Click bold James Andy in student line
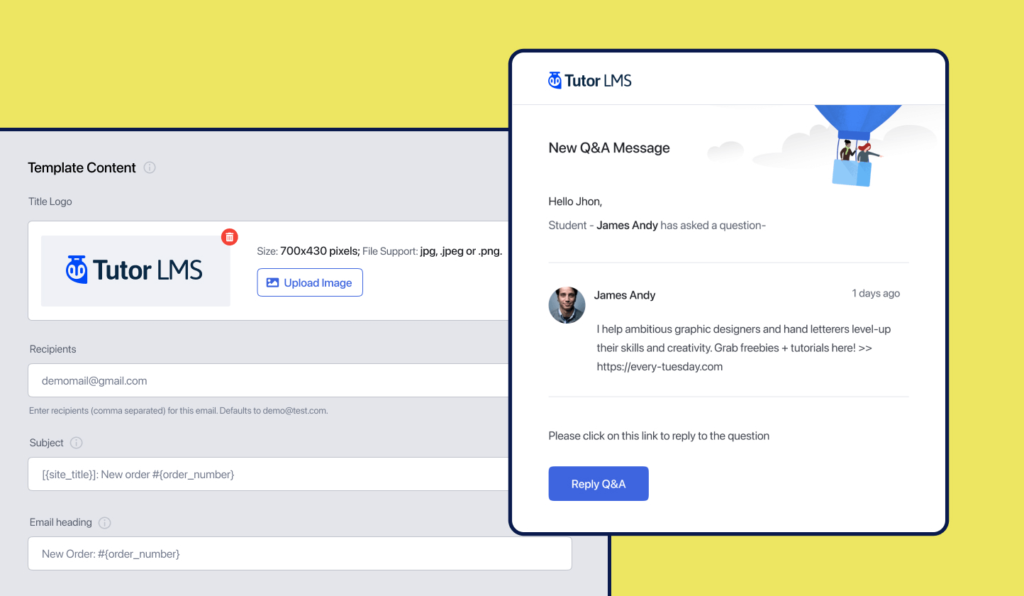This screenshot has width=1024, height=596. tap(627, 225)
